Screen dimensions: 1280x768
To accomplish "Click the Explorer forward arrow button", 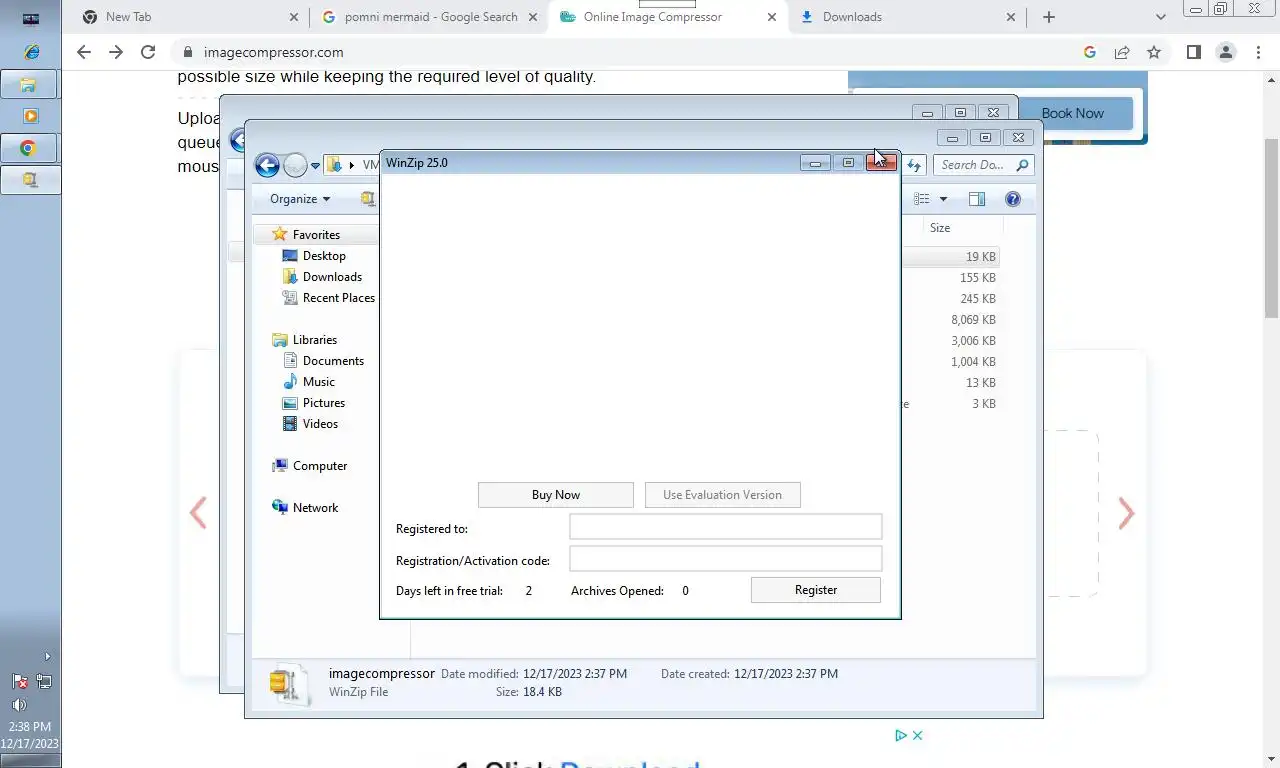I will (295, 165).
